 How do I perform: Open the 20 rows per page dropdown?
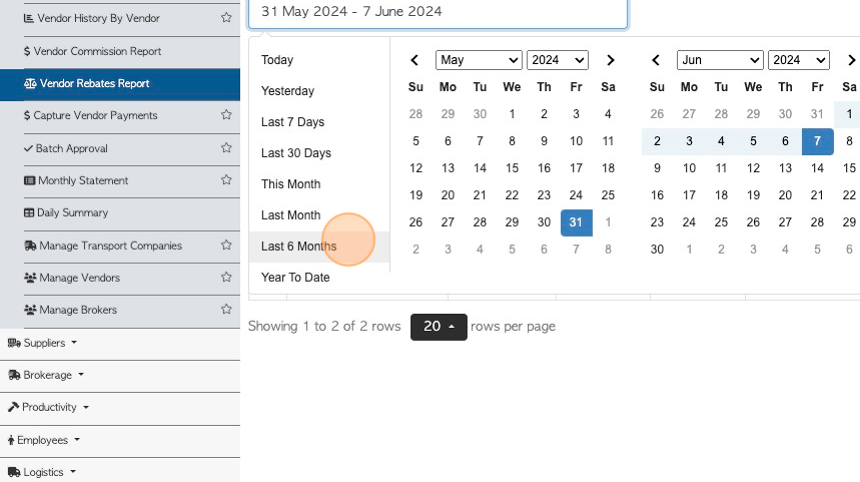[439, 327]
